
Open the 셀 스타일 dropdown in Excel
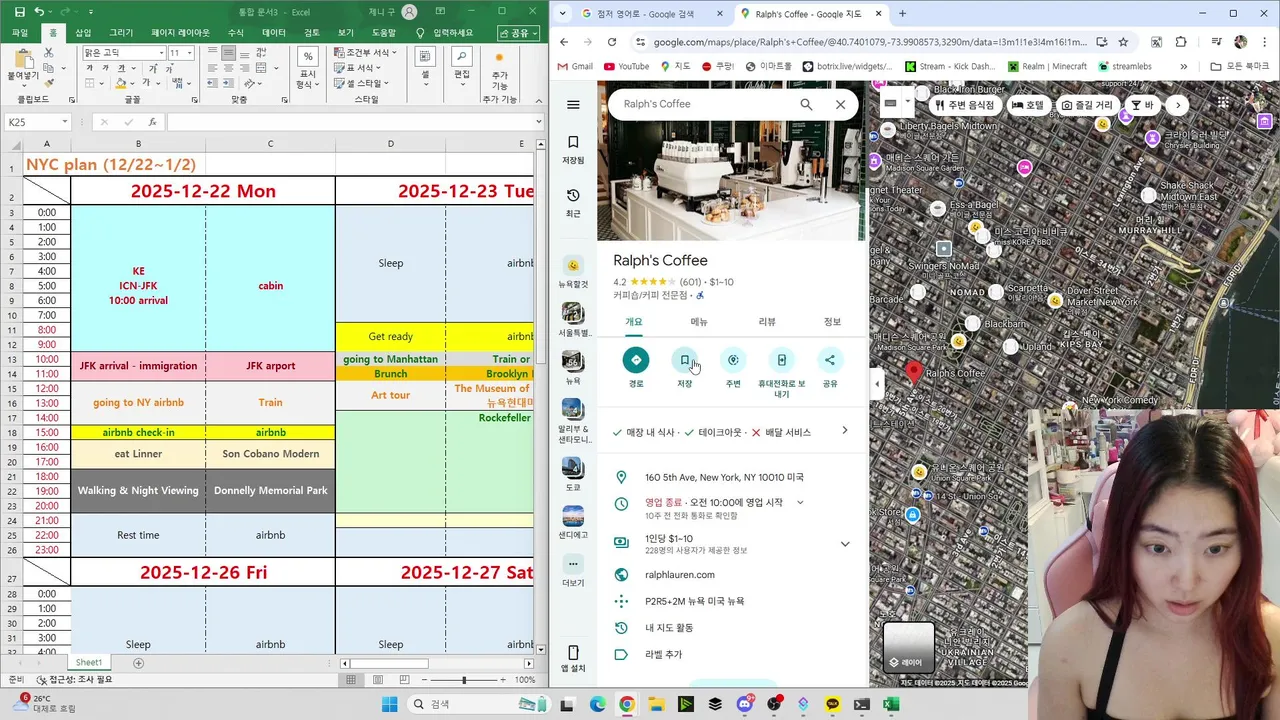click(x=362, y=83)
